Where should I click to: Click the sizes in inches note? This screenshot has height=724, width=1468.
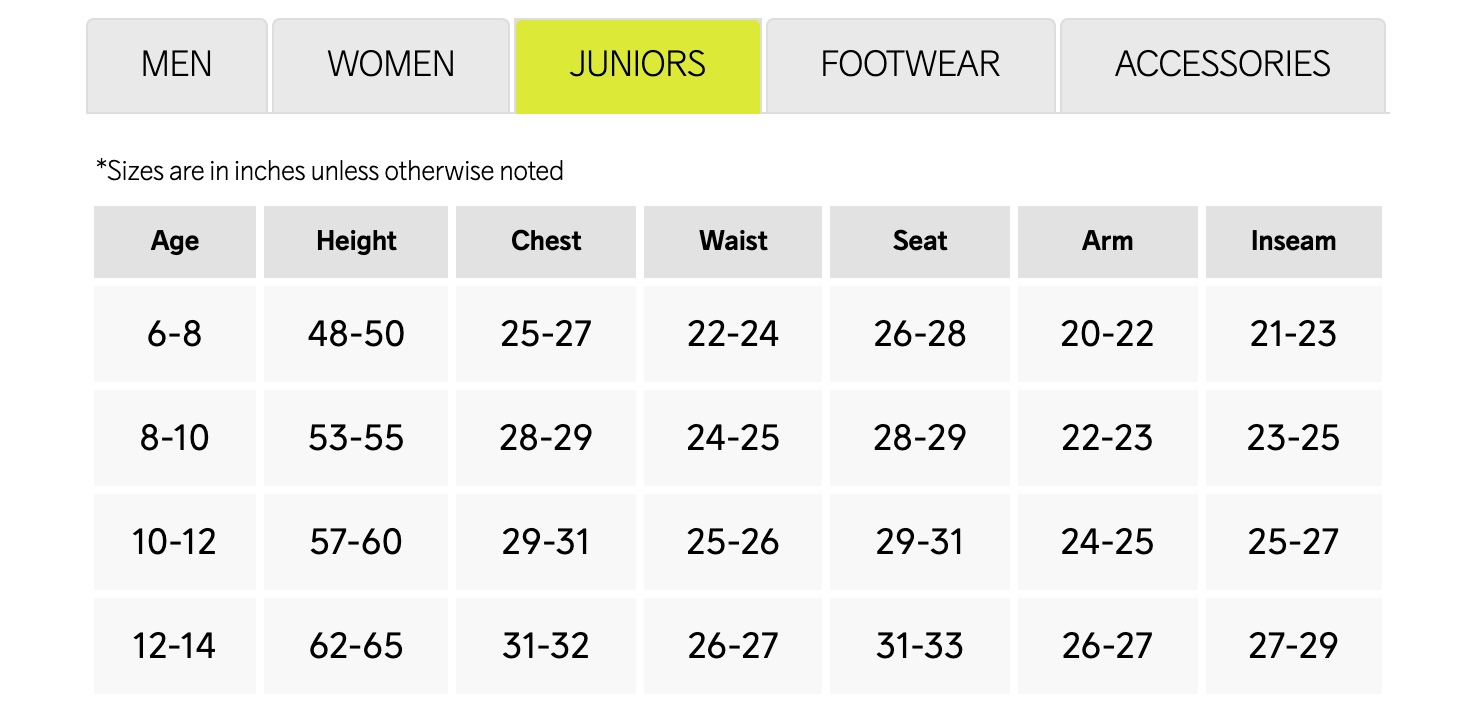tap(330, 171)
